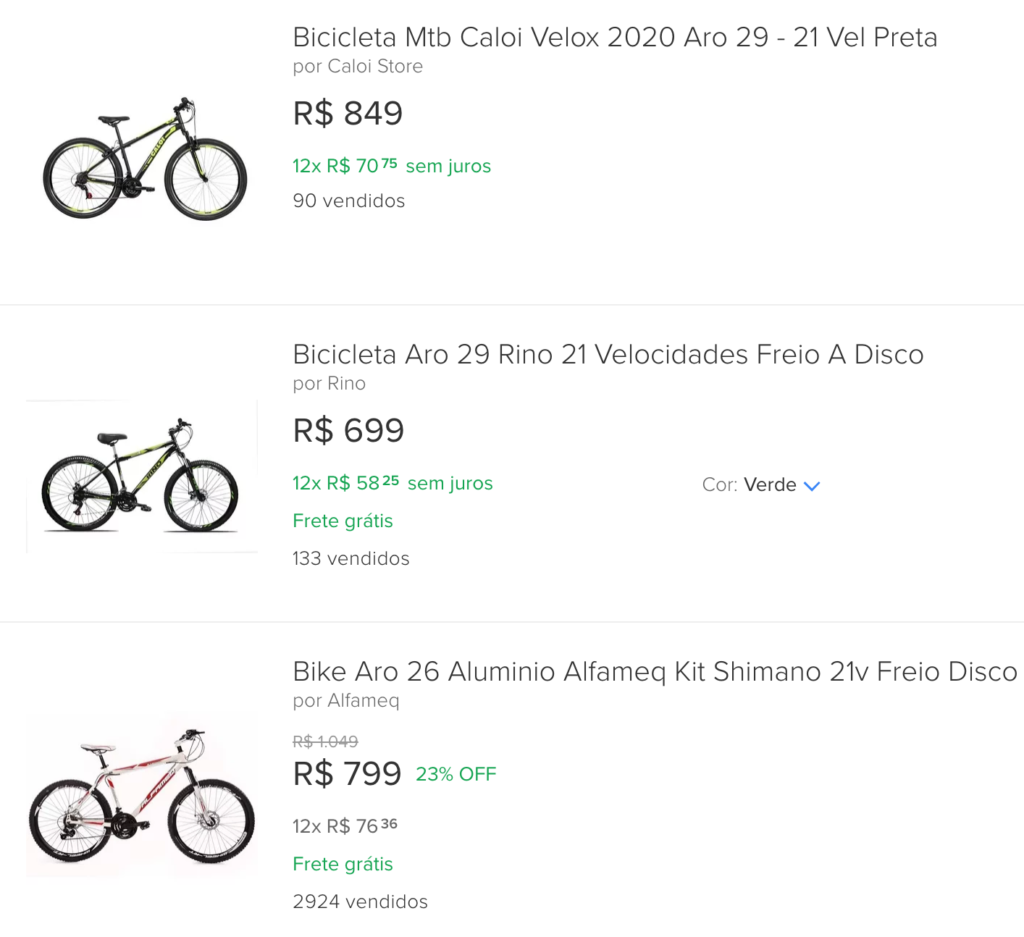Visit the Caloi Store seller link

point(357,66)
